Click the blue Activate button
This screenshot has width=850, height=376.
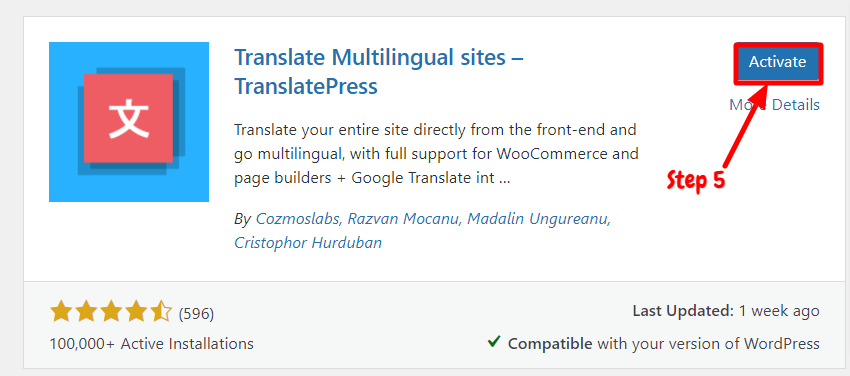click(x=777, y=62)
